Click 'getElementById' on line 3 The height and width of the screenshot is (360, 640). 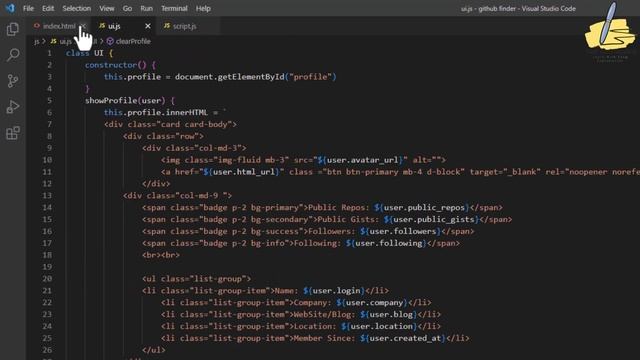pos(251,77)
